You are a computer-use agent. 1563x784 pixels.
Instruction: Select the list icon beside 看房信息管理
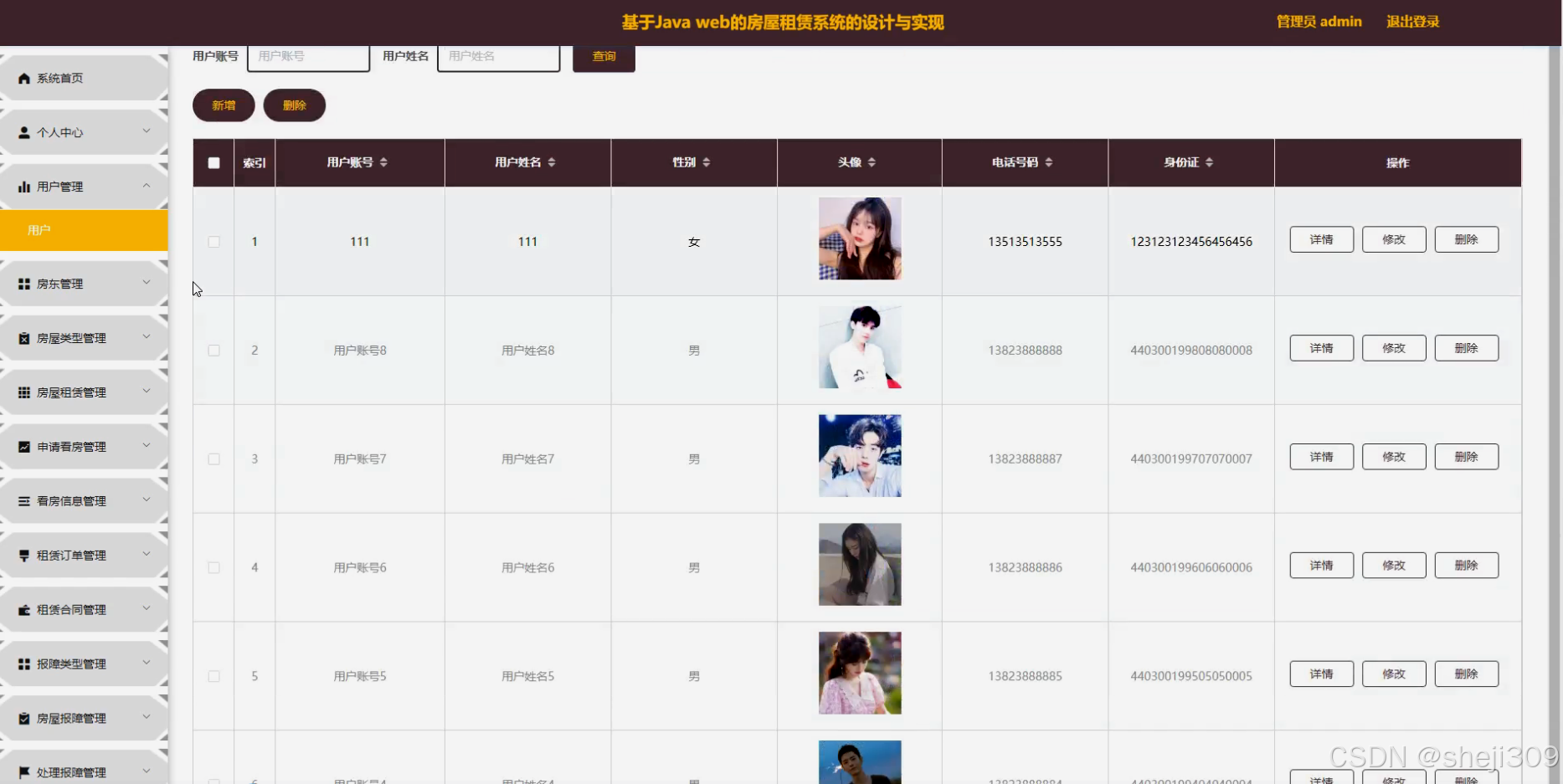pos(23,500)
